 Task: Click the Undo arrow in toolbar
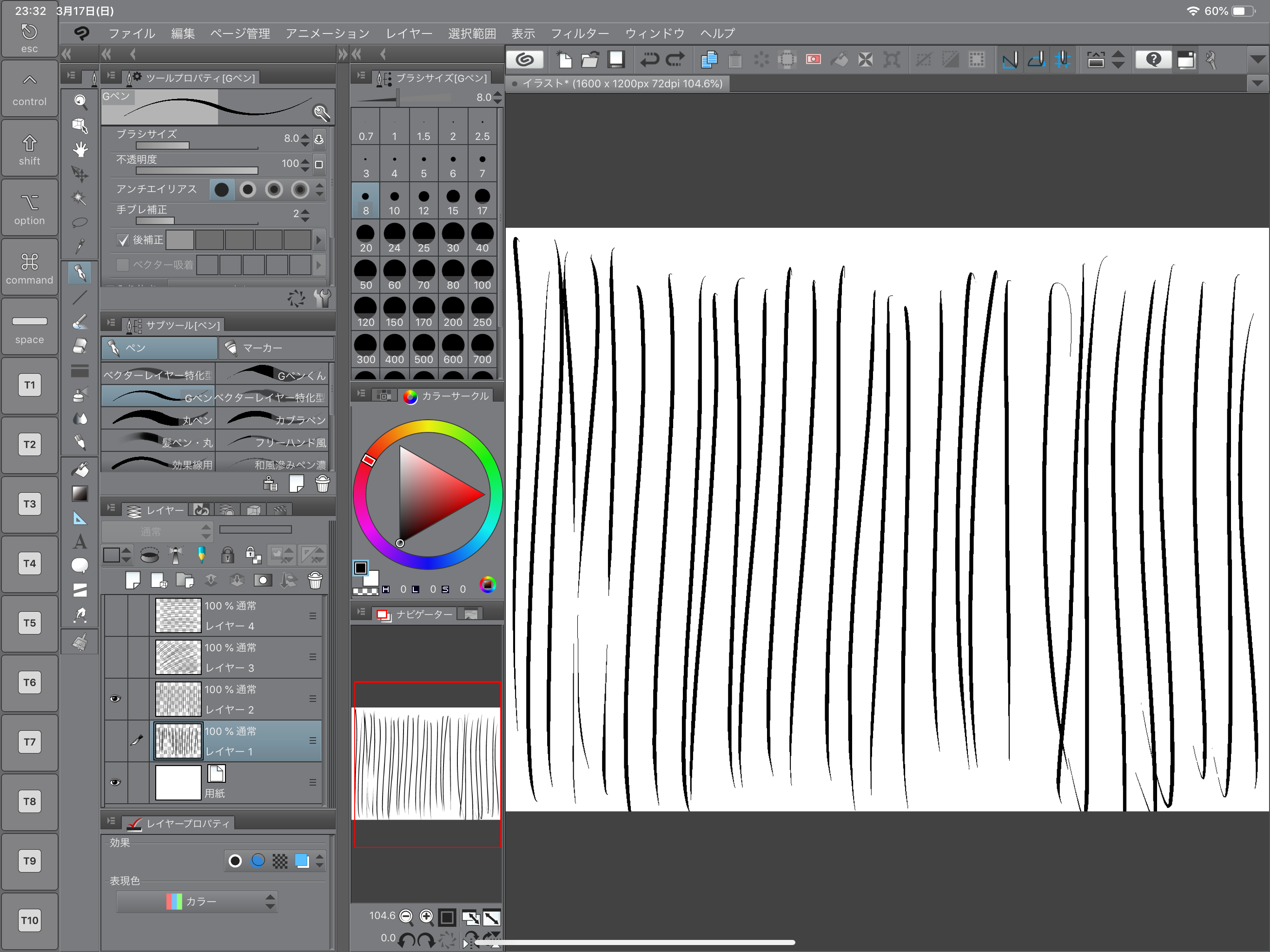(649, 59)
